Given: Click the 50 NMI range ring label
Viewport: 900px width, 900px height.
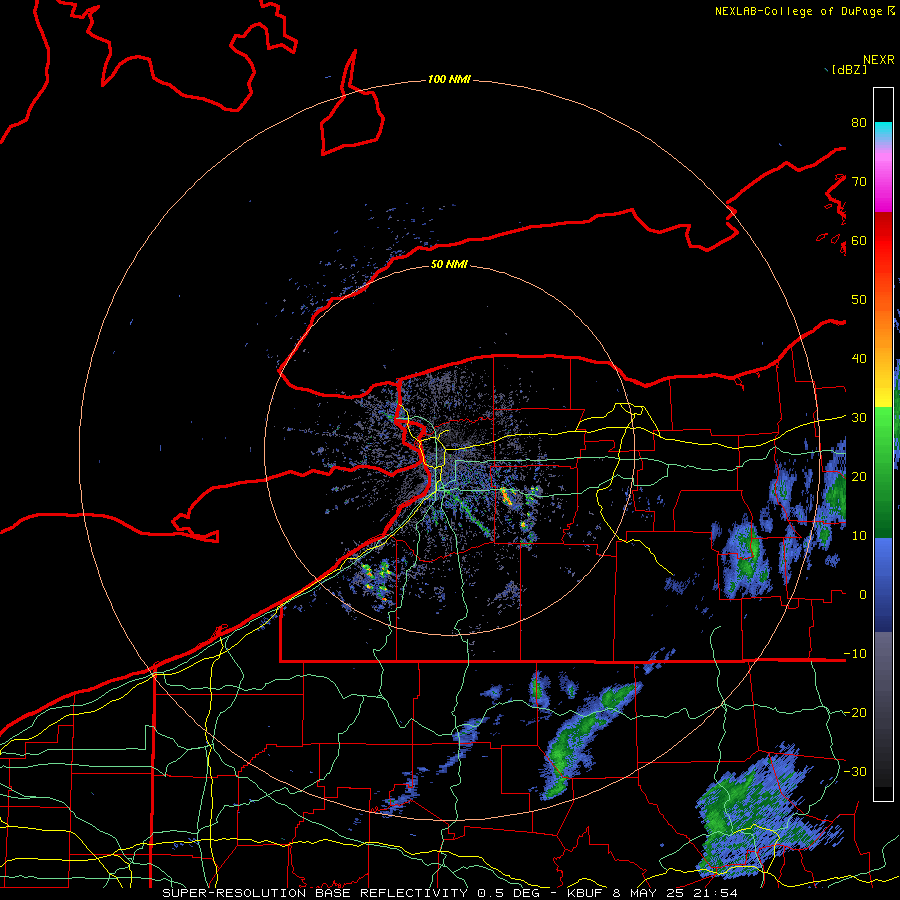Looking at the screenshot, I should [449, 264].
